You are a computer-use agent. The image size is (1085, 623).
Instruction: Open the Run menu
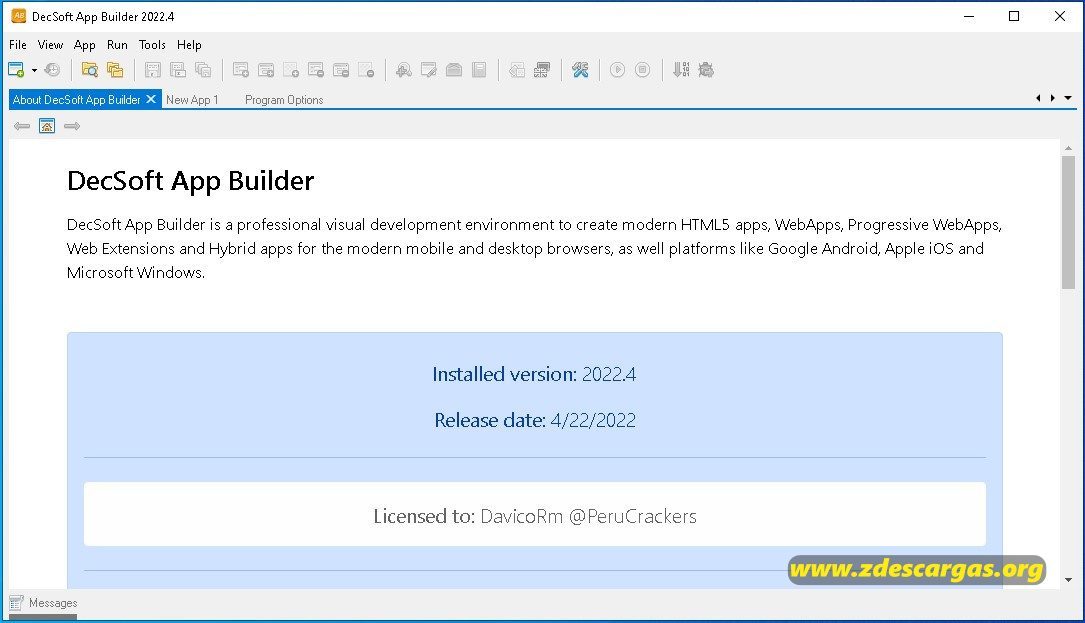pos(117,44)
